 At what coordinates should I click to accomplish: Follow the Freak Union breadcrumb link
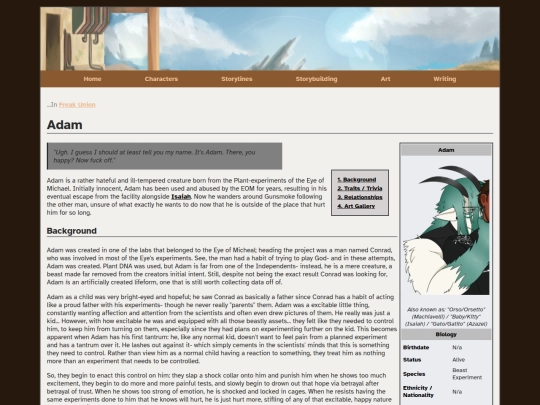tap(77, 105)
